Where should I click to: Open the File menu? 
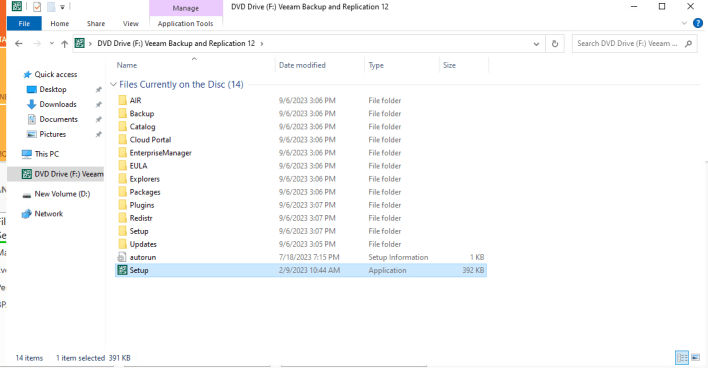coord(24,23)
